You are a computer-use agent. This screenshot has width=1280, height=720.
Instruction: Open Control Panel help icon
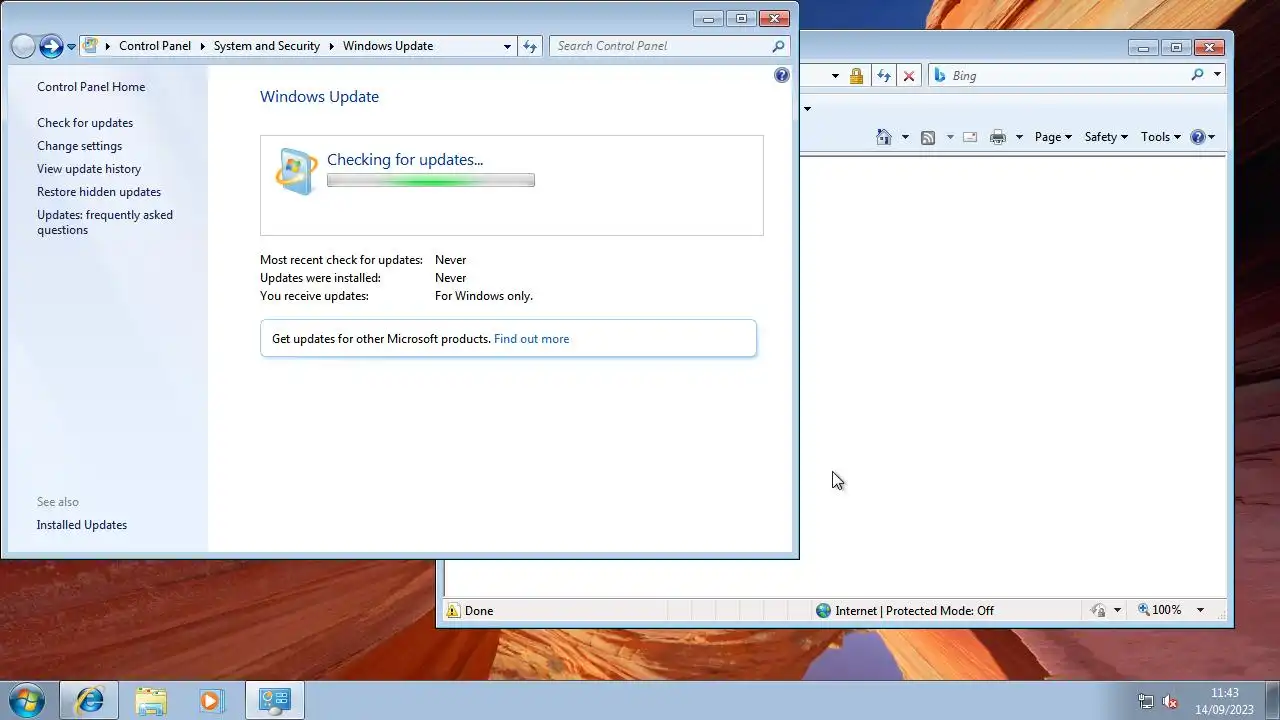782,75
